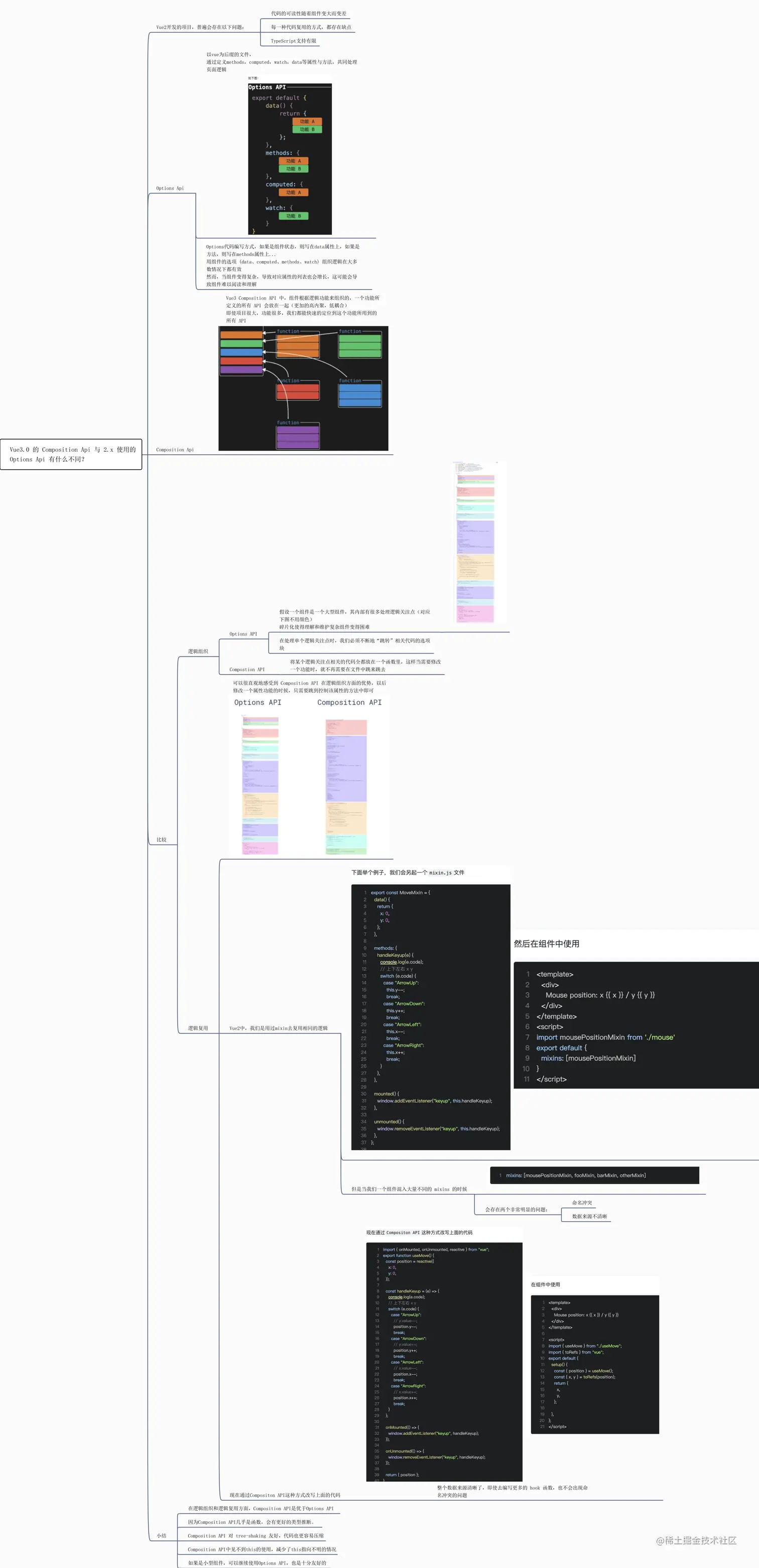
Task: Click the '如果是小型组件' summary item
Action: 257,1563
